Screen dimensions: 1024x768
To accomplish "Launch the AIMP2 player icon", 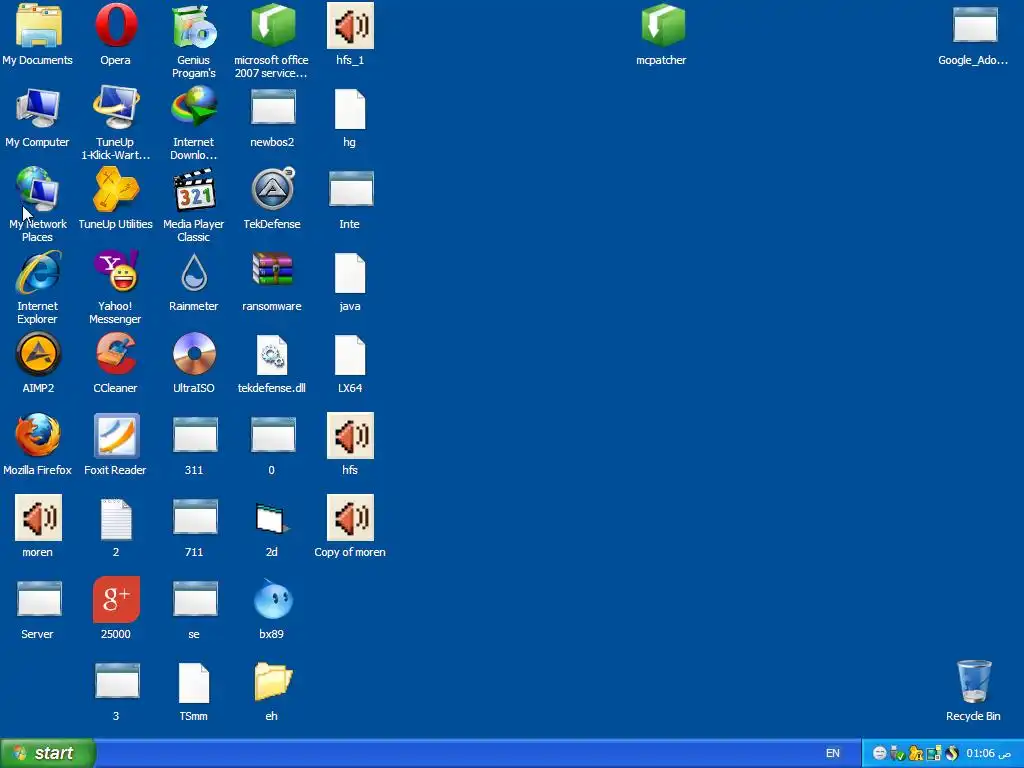I will pyautogui.click(x=38, y=355).
